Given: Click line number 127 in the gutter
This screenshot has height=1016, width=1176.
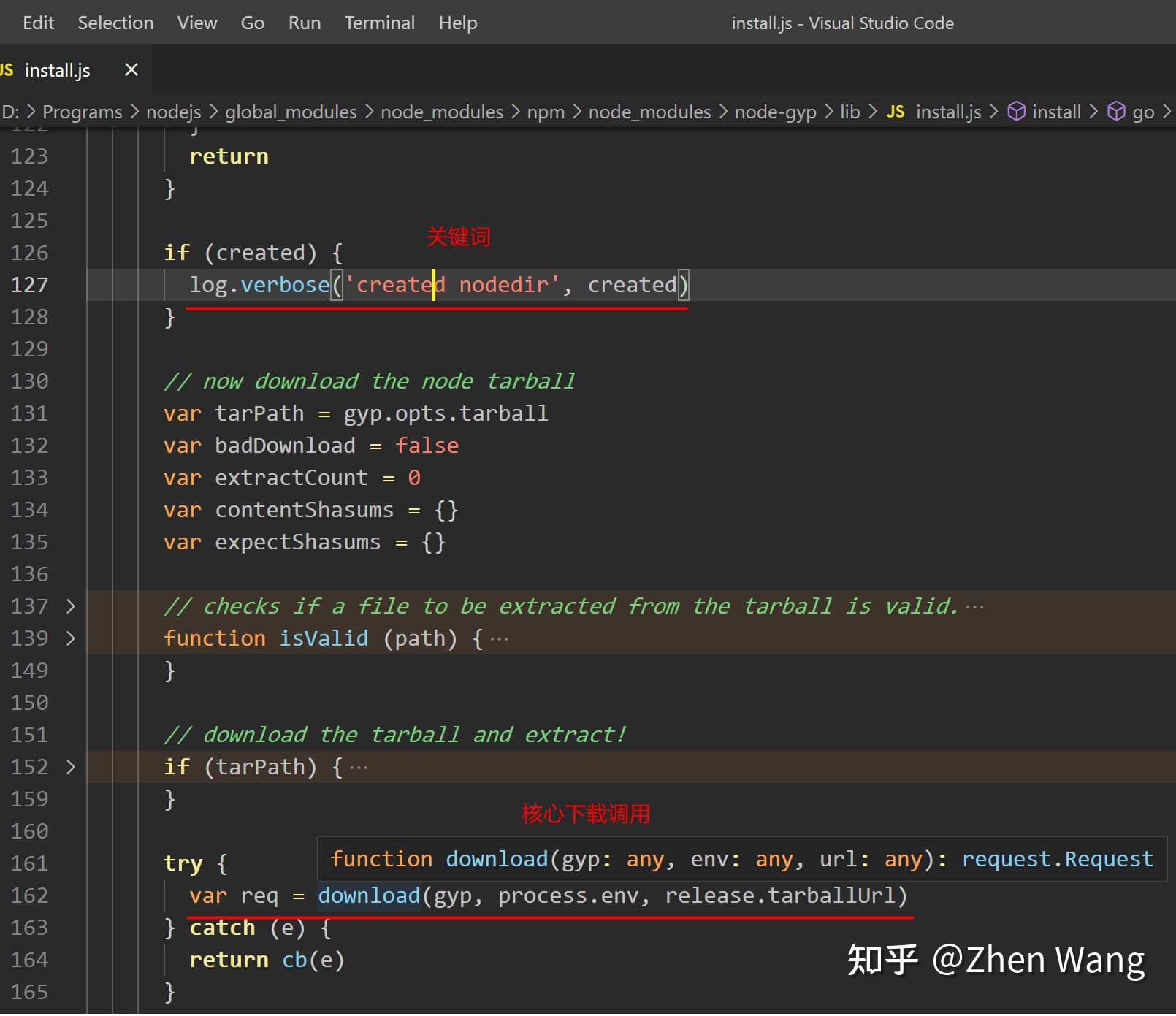Looking at the screenshot, I should (29, 285).
